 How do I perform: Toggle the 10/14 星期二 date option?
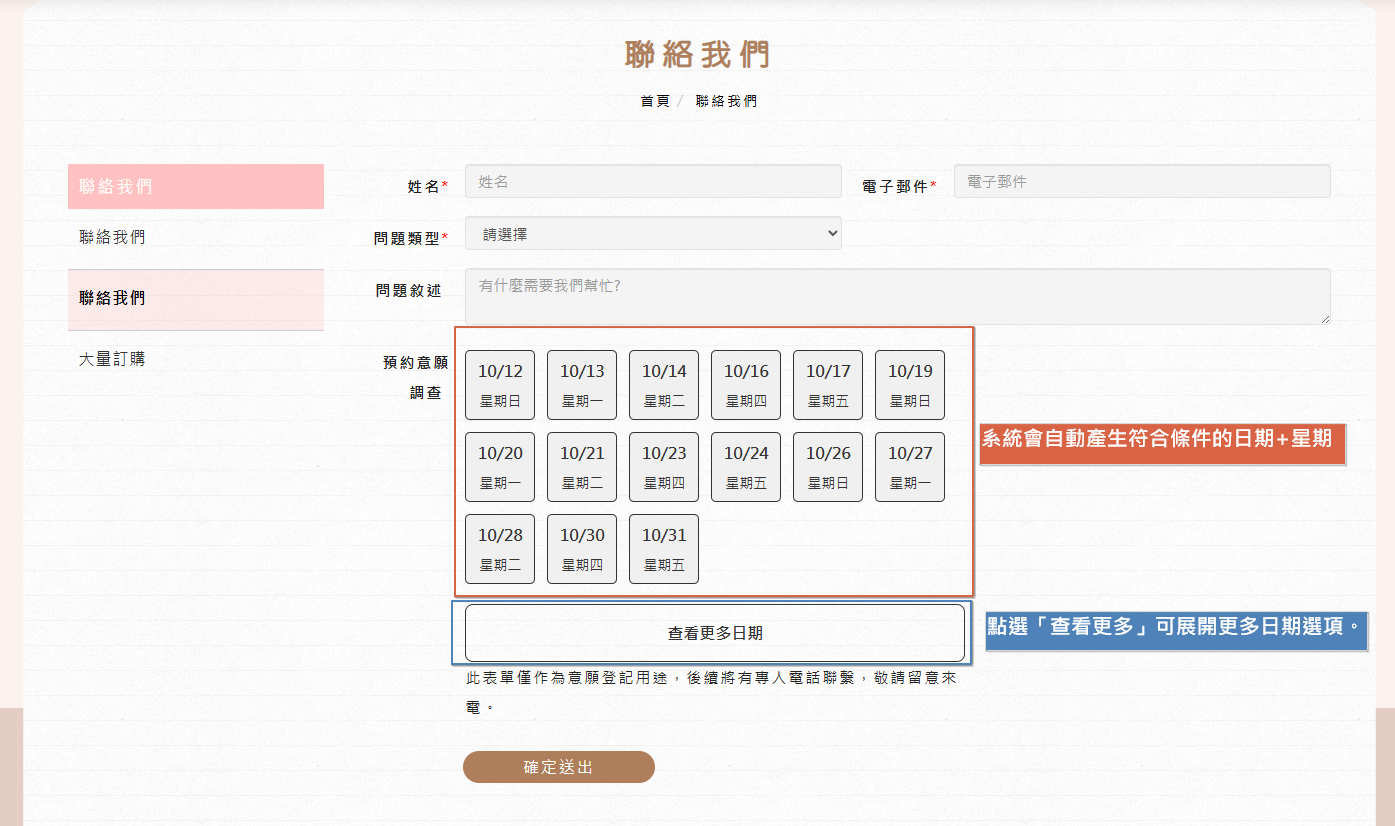(664, 385)
